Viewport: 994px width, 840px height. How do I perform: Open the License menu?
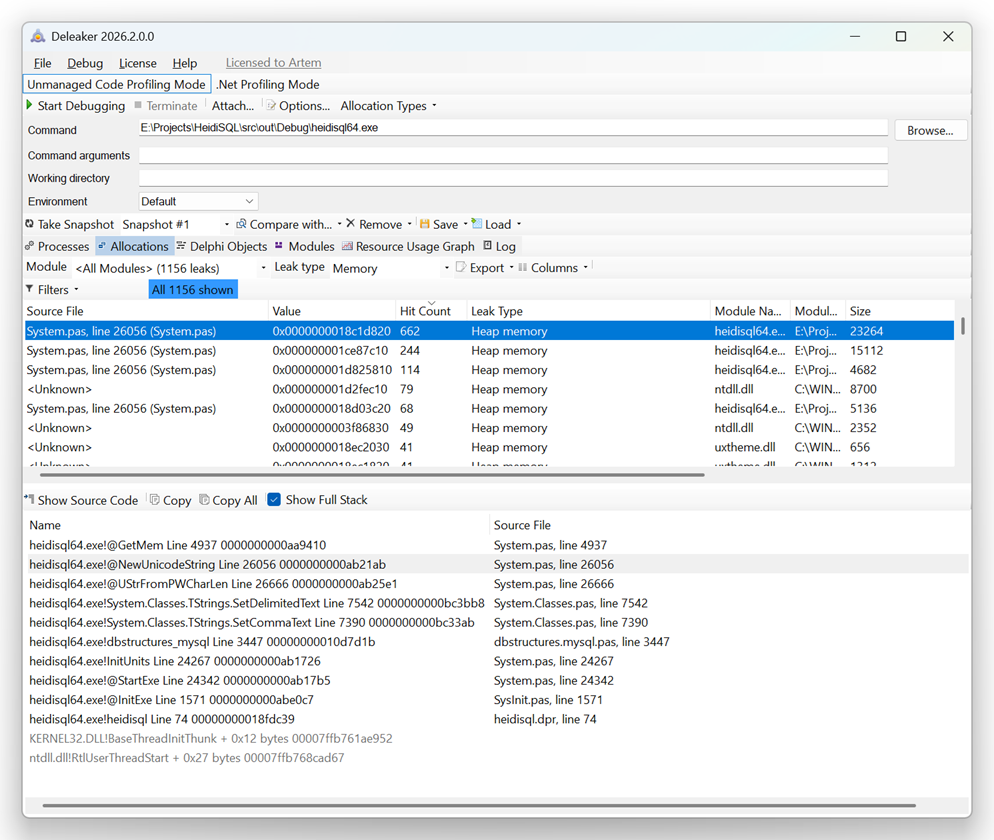tap(138, 63)
